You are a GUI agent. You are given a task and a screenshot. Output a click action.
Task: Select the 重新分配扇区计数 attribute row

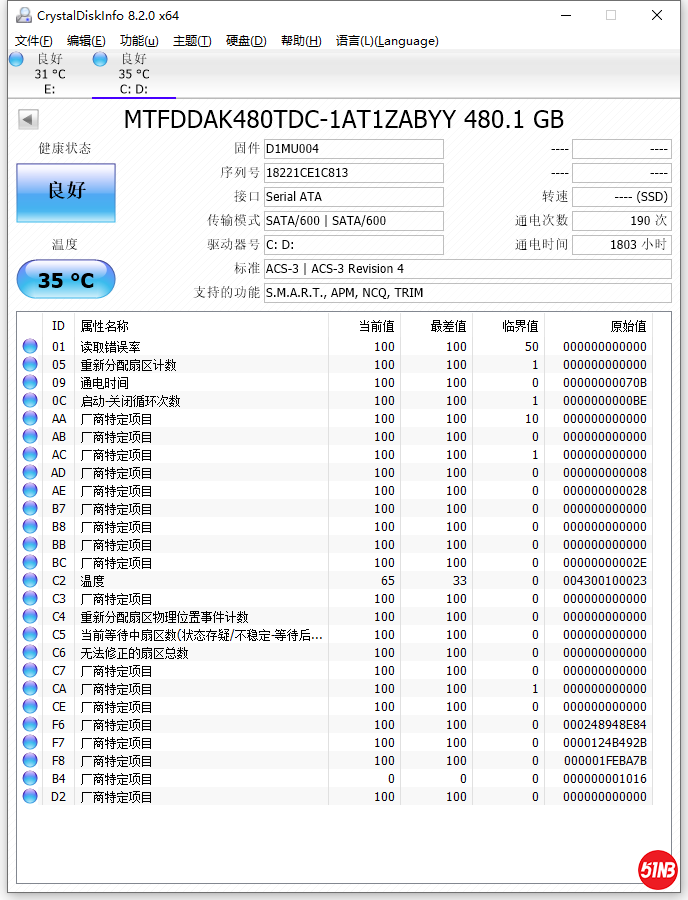[x=129, y=365]
